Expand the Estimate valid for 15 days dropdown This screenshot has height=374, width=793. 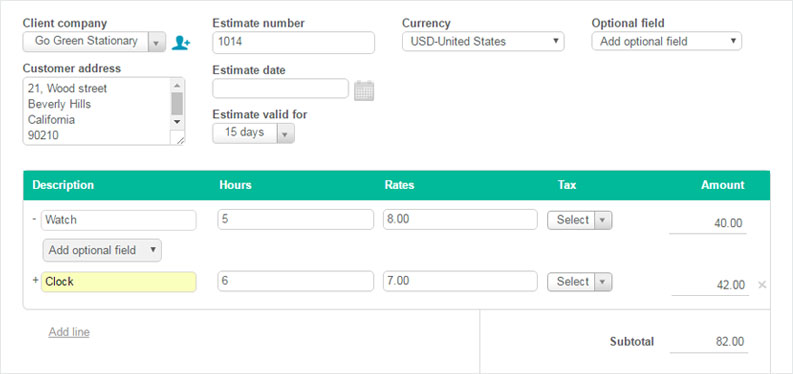pos(253,133)
